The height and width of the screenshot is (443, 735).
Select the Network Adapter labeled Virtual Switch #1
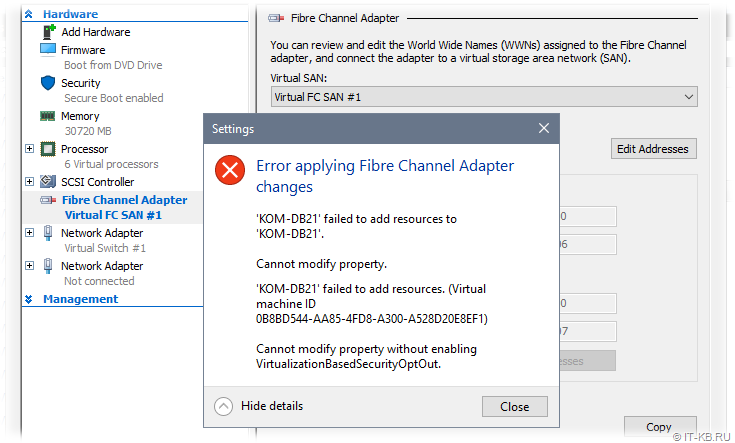point(102,233)
